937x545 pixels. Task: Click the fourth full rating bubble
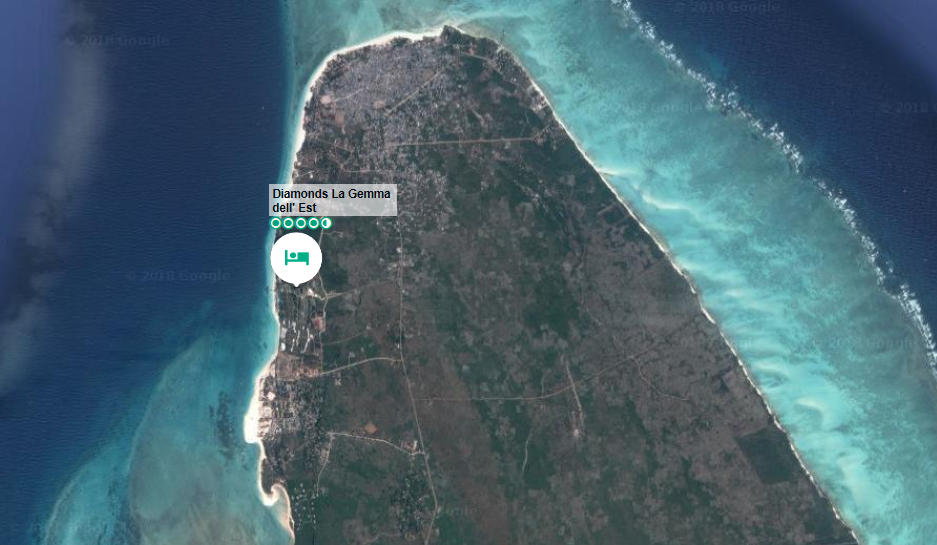[314, 223]
